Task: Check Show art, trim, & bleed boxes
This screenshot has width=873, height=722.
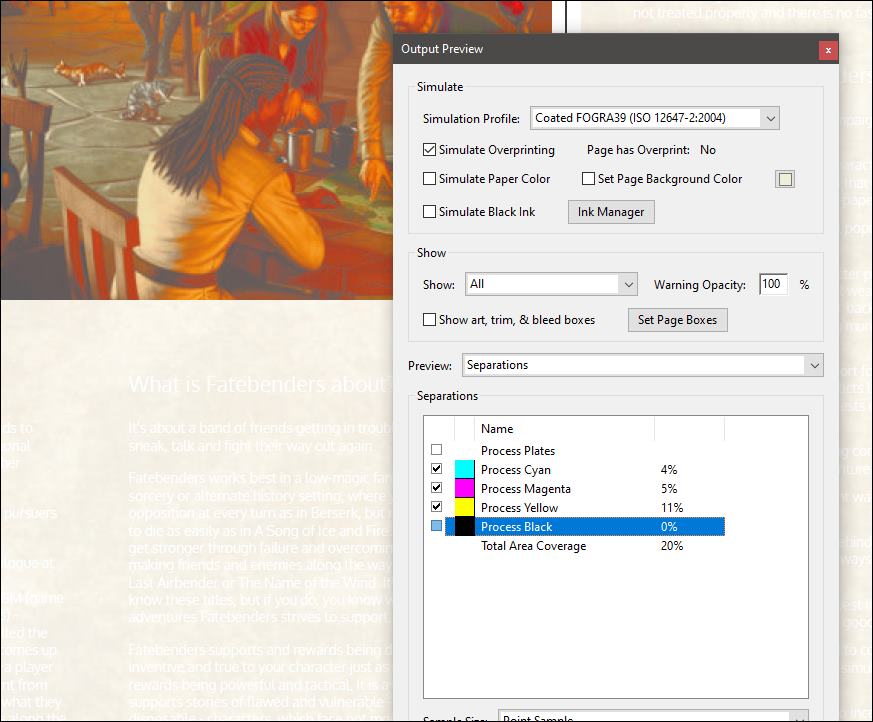Action: pyautogui.click(x=429, y=319)
